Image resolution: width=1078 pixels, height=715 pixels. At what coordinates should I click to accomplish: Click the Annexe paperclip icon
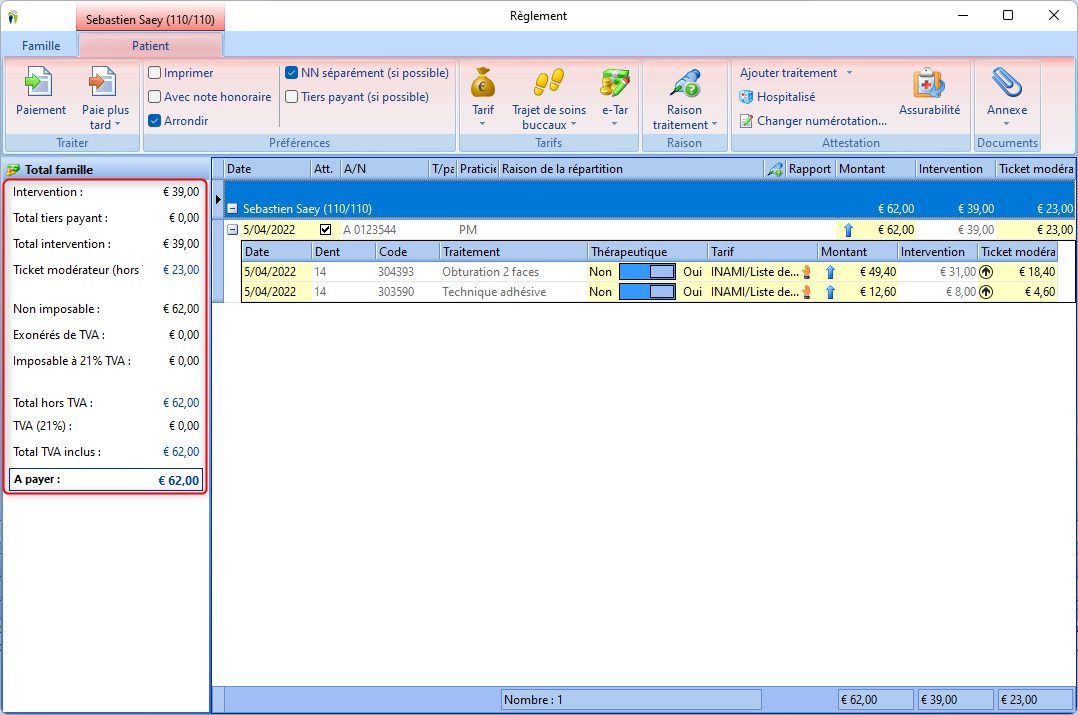tap(1006, 82)
